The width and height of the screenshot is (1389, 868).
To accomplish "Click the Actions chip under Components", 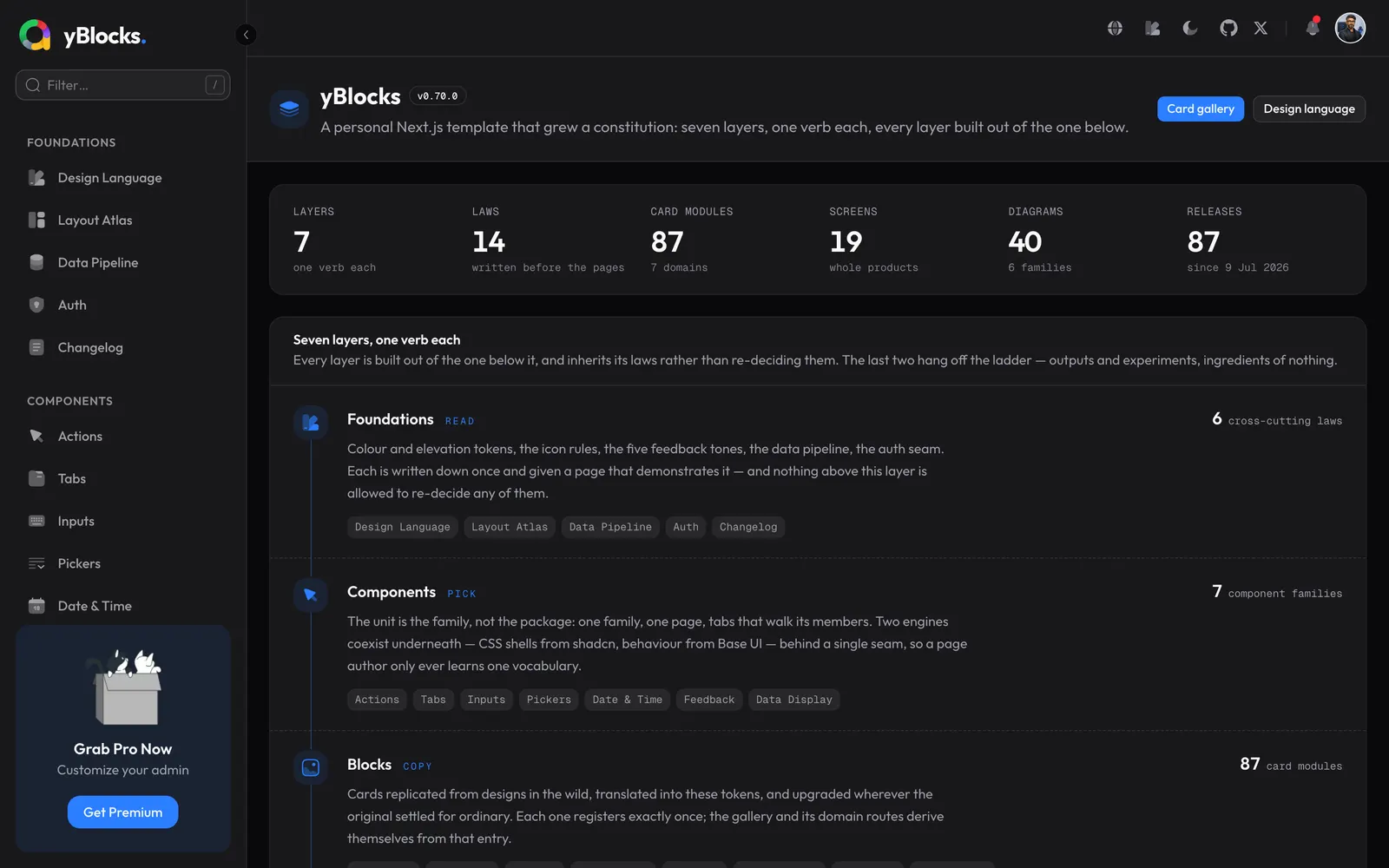I will [x=377, y=700].
